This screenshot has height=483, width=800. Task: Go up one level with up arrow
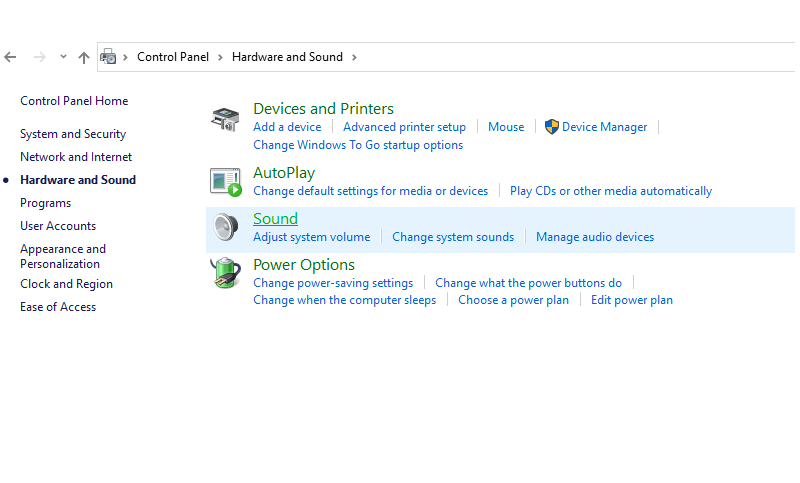click(84, 57)
